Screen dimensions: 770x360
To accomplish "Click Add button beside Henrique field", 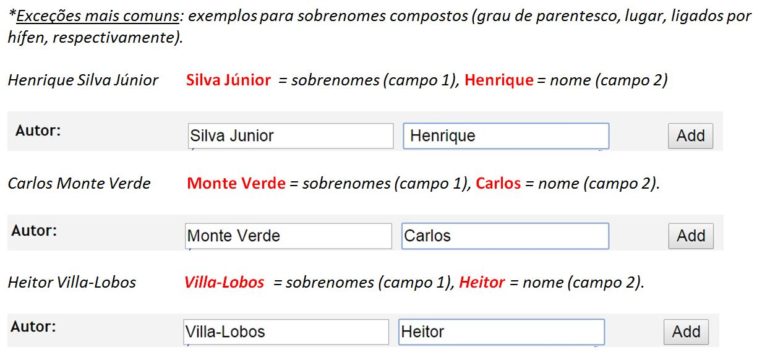I will (x=690, y=136).
